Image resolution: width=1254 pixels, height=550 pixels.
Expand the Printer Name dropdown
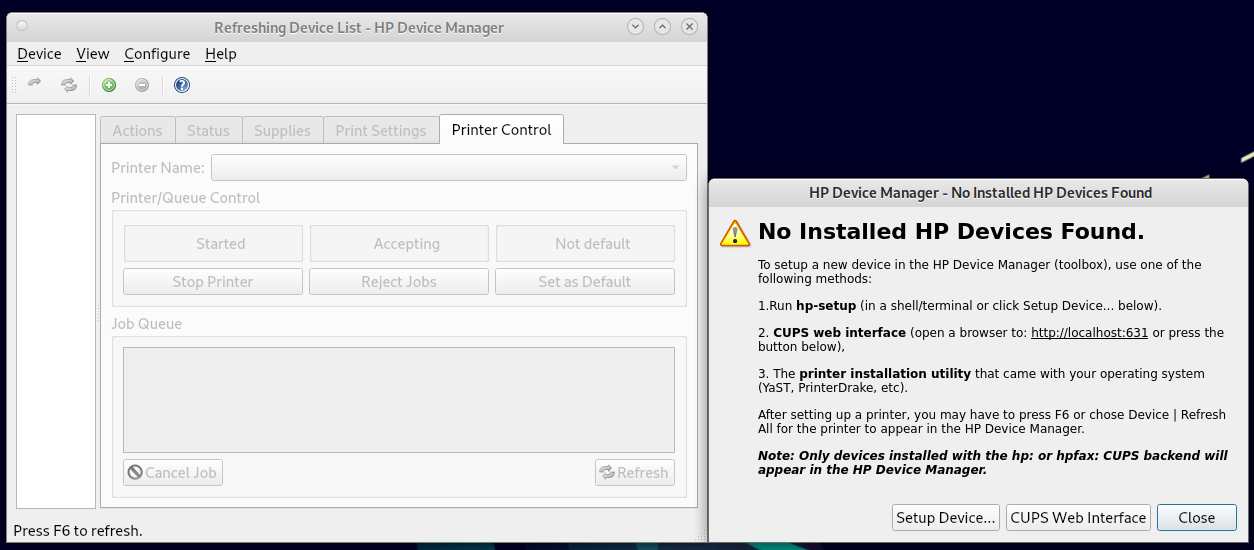[449, 167]
